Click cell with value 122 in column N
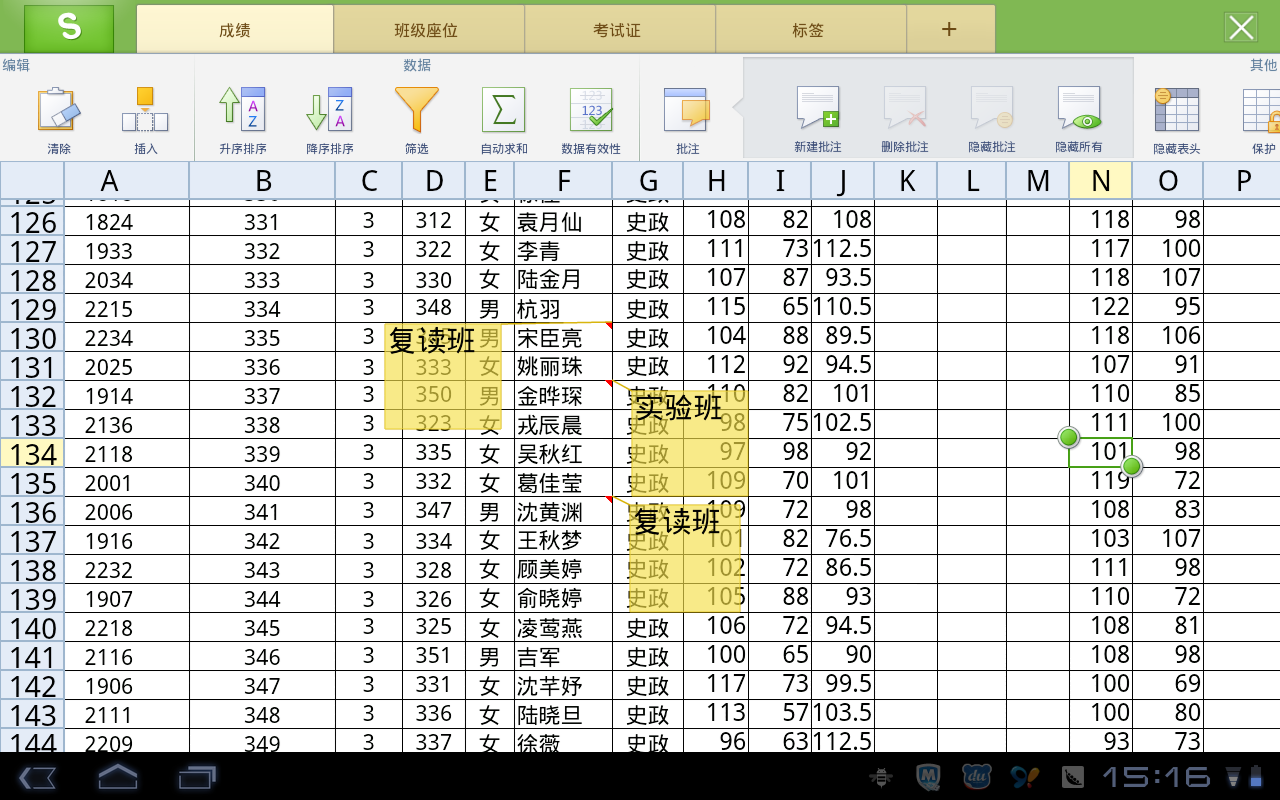The width and height of the screenshot is (1280, 800). tap(1101, 308)
